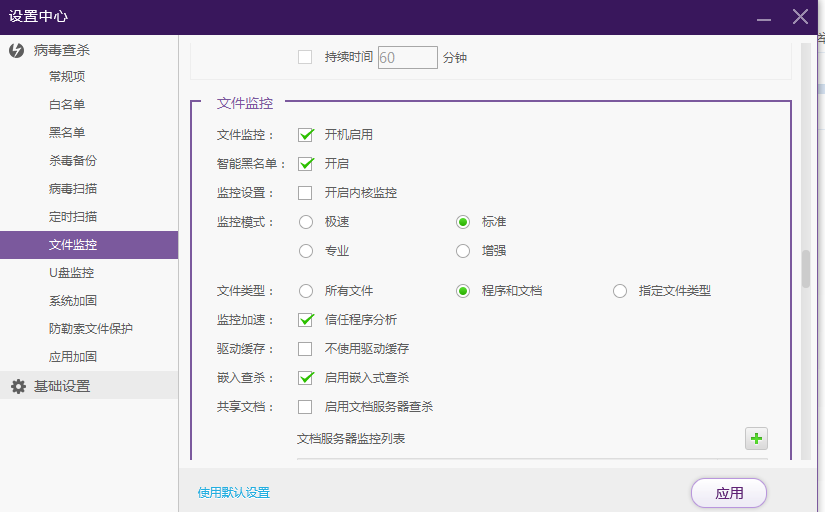The image size is (825, 512).
Task: Open the U盘监控 settings page
Action: tap(72, 273)
